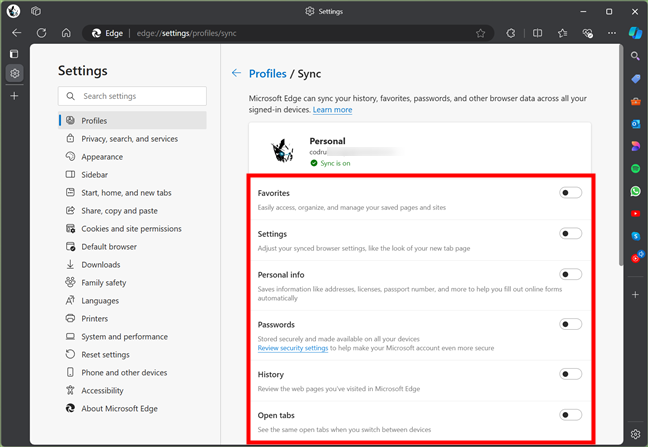Open Reset settings section
648x447 pixels.
[x=132, y=354]
